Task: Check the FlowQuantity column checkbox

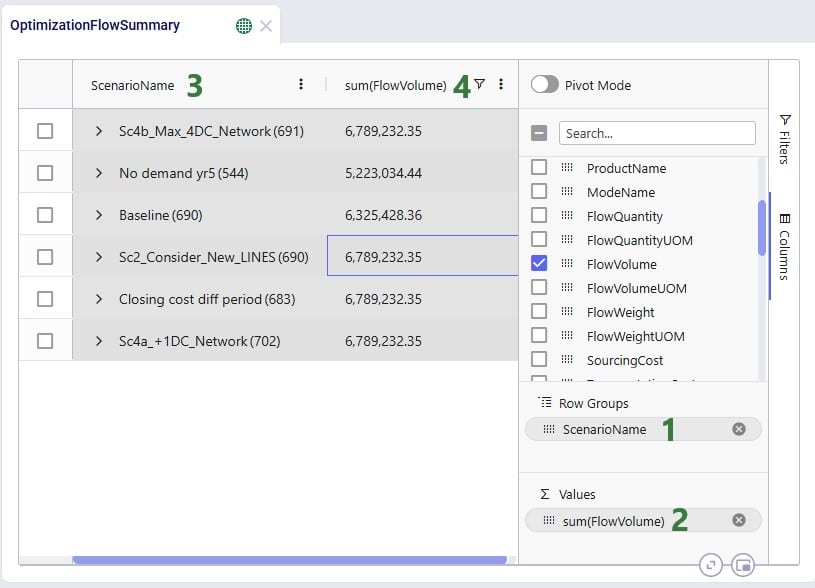Action: pos(539,215)
